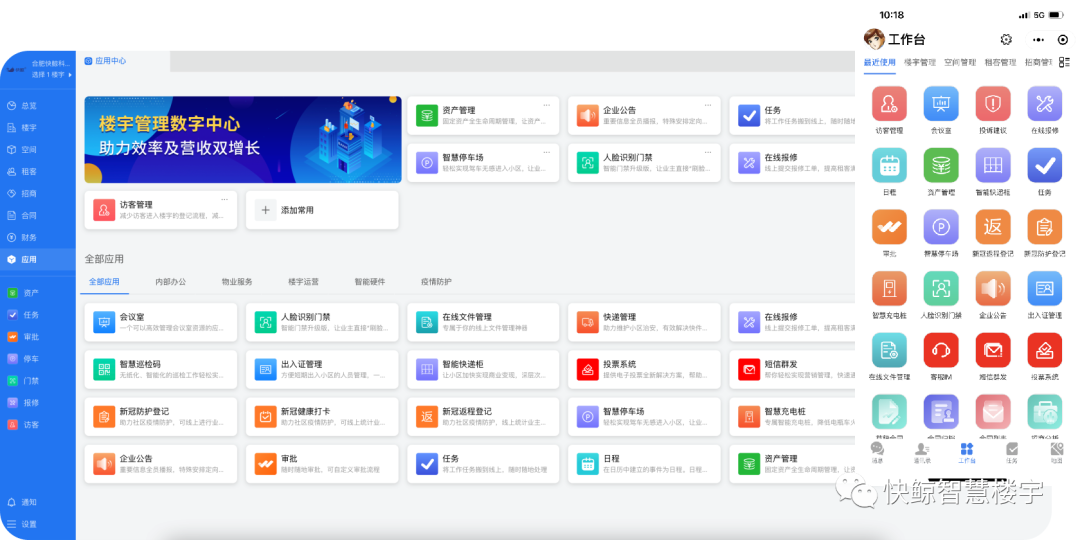
Task: Select 空间管理 tab in the mobile workbench
Action: click(960, 62)
